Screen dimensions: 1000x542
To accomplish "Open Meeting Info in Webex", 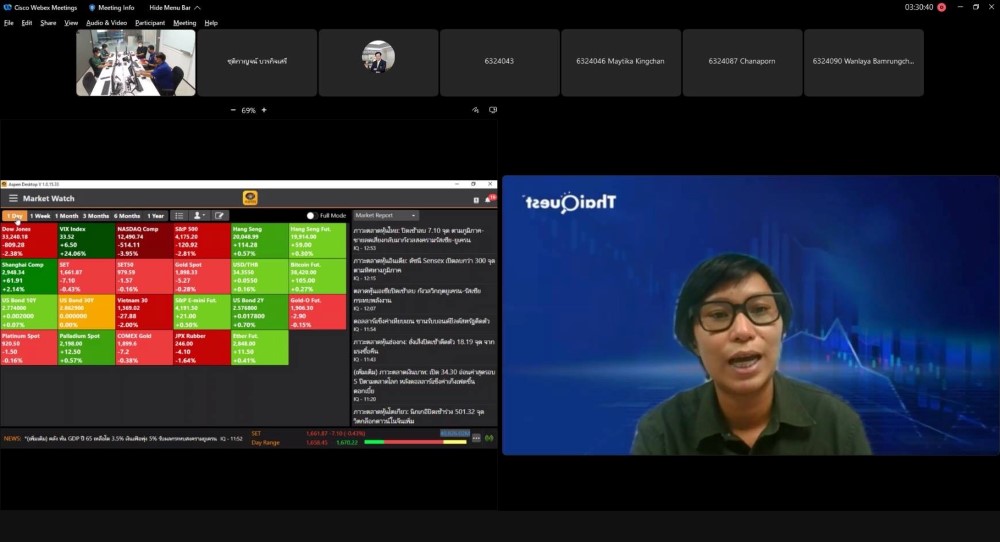I will (111, 8).
